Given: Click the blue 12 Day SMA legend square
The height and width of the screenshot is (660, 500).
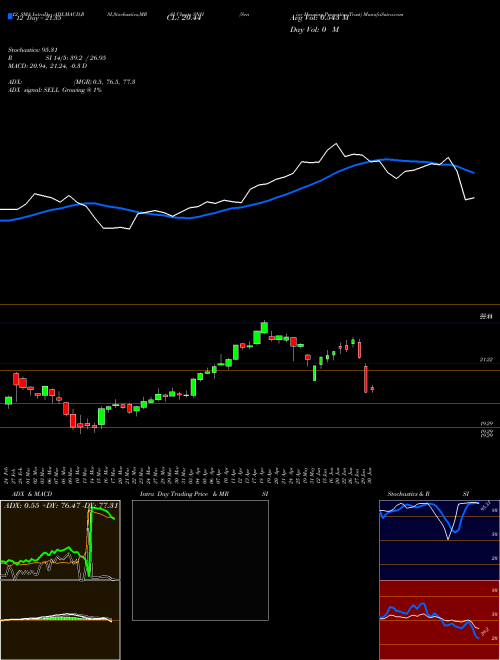Looking at the screenshot, I should pyautogui.click(x=10, y=17).
